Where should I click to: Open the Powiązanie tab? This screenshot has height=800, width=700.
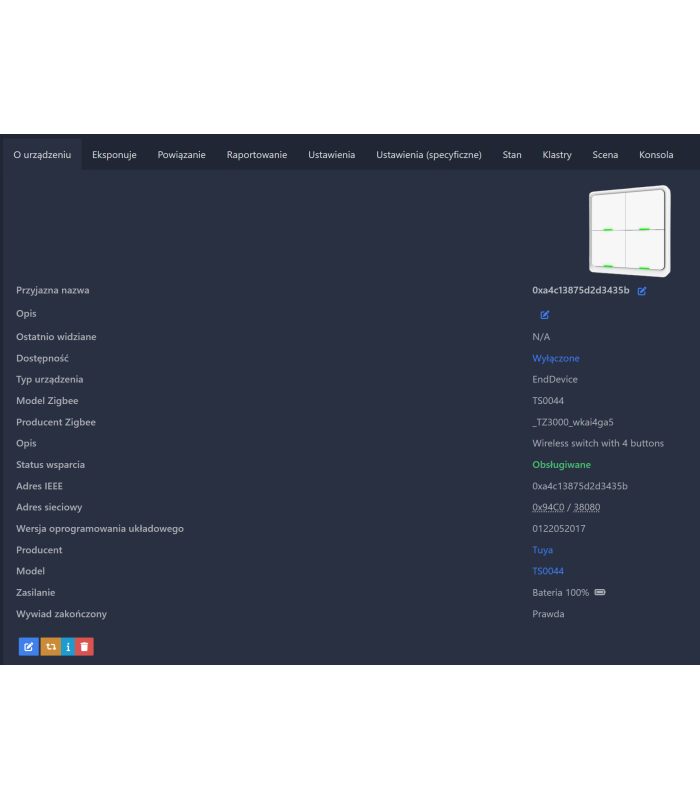click(182, 155)
